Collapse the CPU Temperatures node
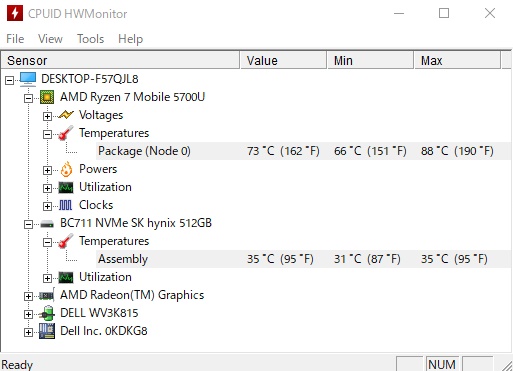Image resolution: width=513 pixels, height=371 pixels. pyautogui.click(x=47, y=134)
